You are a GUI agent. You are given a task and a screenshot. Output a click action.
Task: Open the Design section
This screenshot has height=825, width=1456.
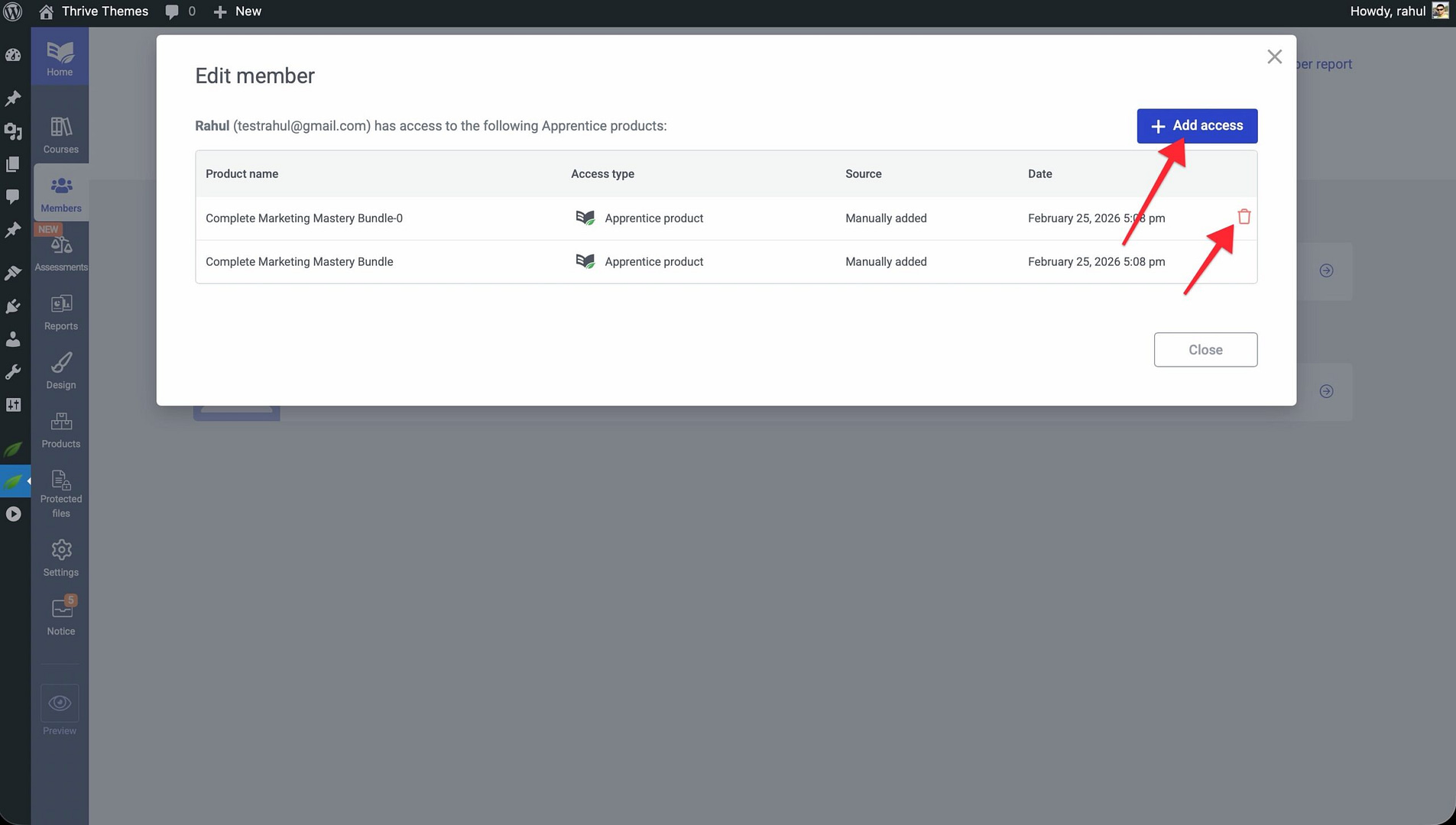(60, 371)
